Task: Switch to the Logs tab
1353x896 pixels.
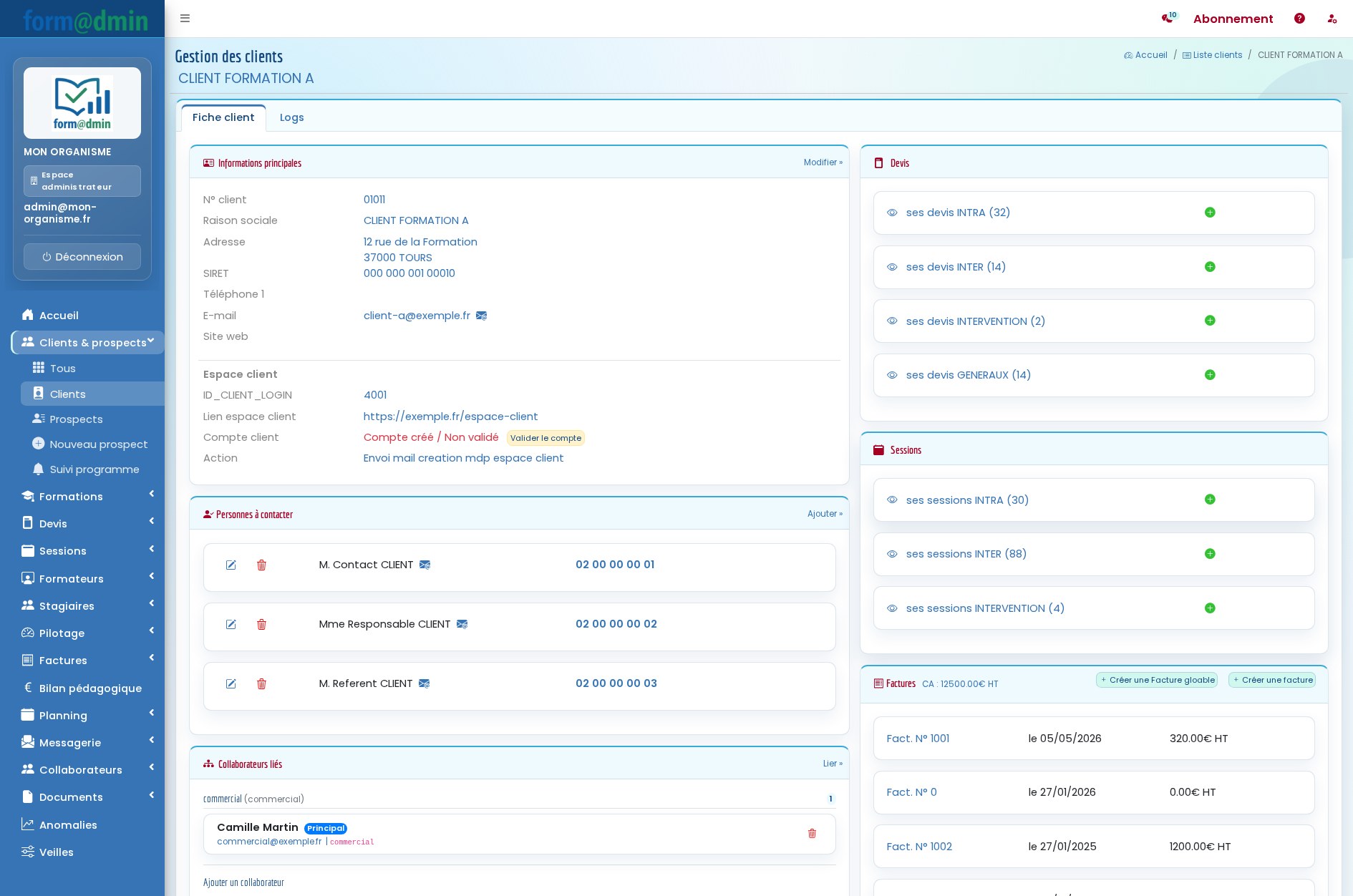Action: (x=291, y=117)
